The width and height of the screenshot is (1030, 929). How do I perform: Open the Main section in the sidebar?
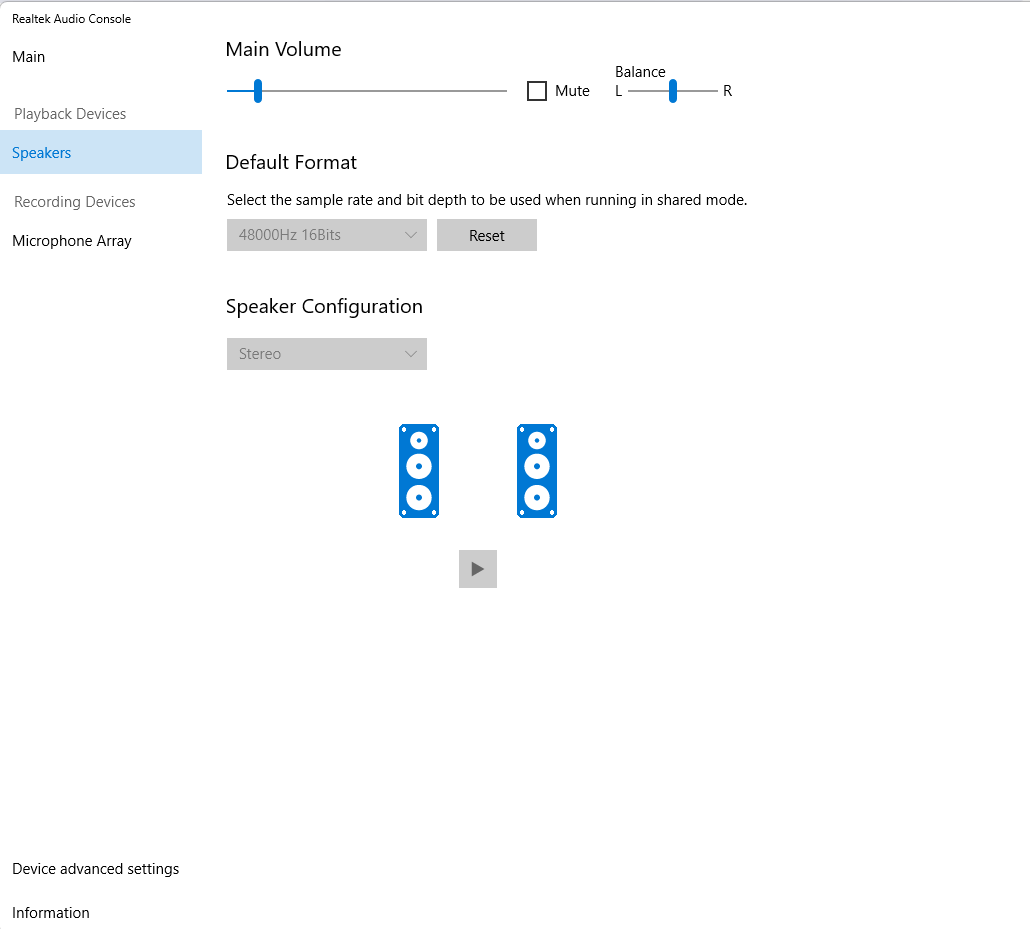(29, 57)
